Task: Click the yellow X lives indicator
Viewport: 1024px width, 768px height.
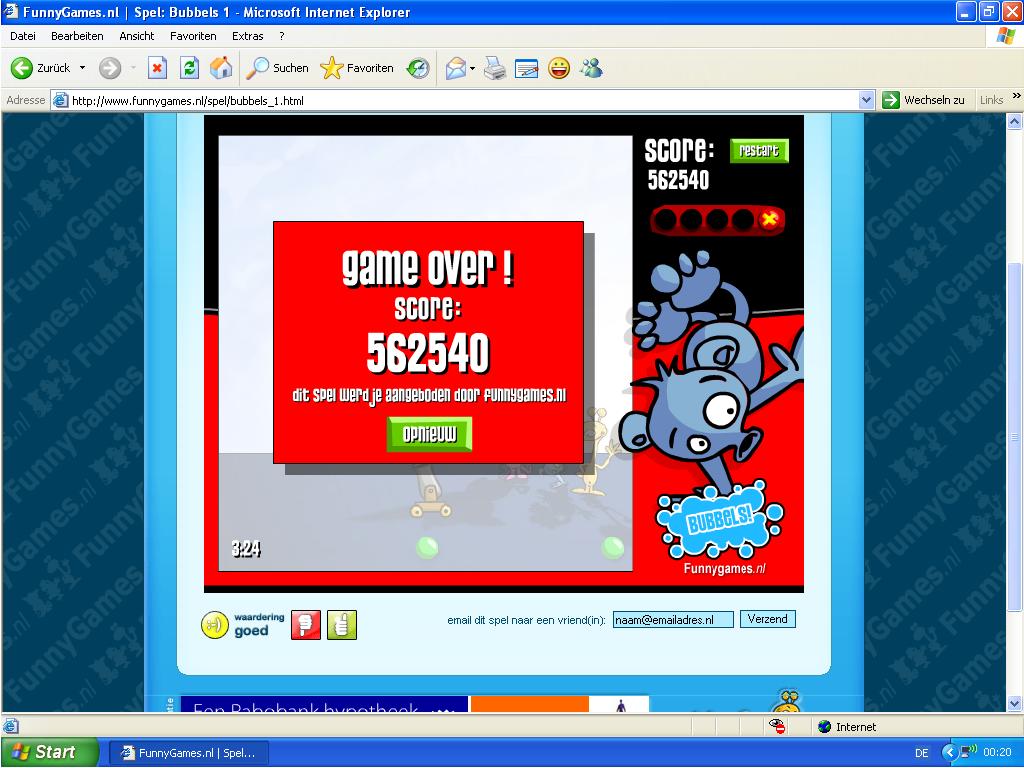Action: click(770, 219)
